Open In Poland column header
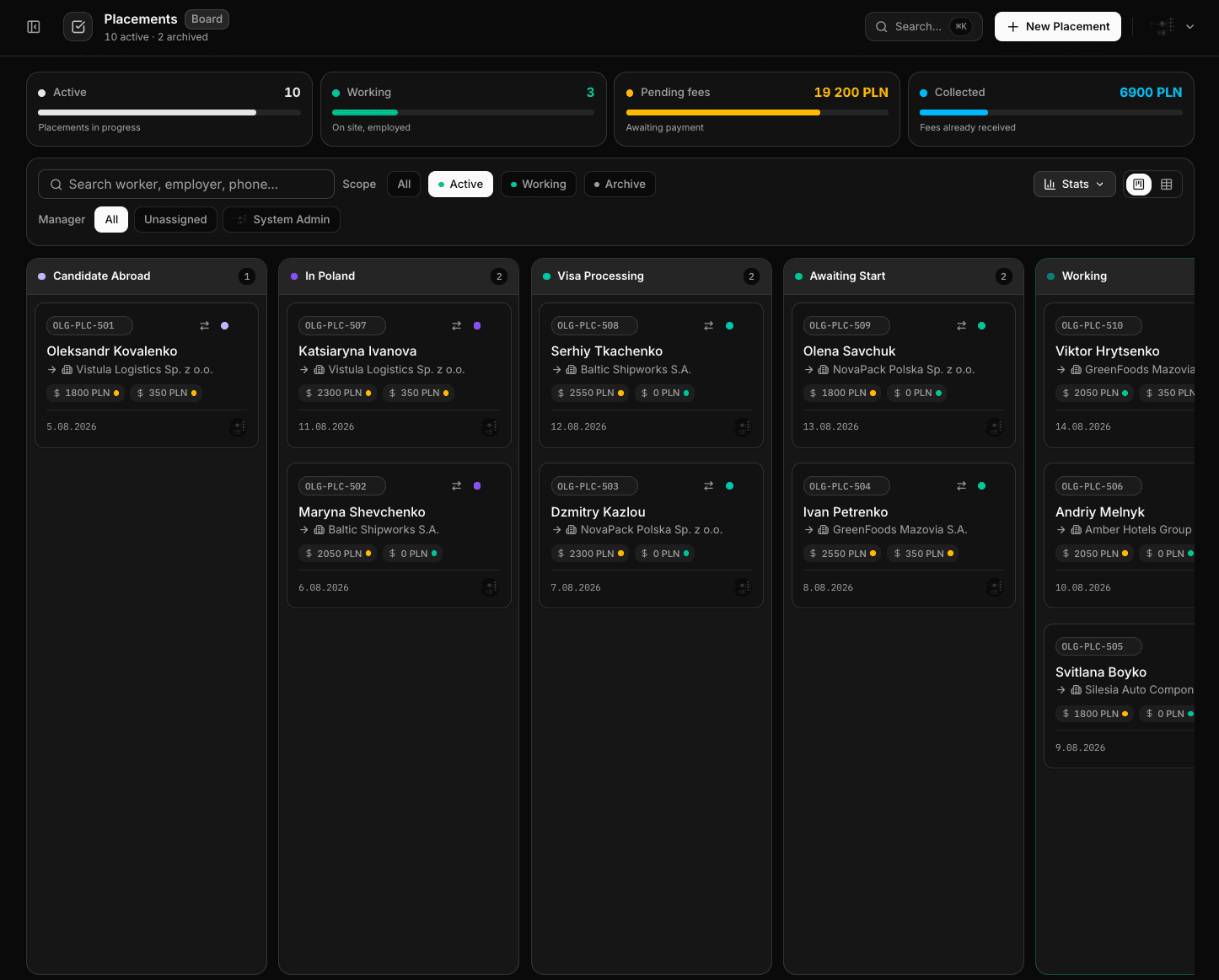Screen dimensions: 1219x980 coord(399,276)
